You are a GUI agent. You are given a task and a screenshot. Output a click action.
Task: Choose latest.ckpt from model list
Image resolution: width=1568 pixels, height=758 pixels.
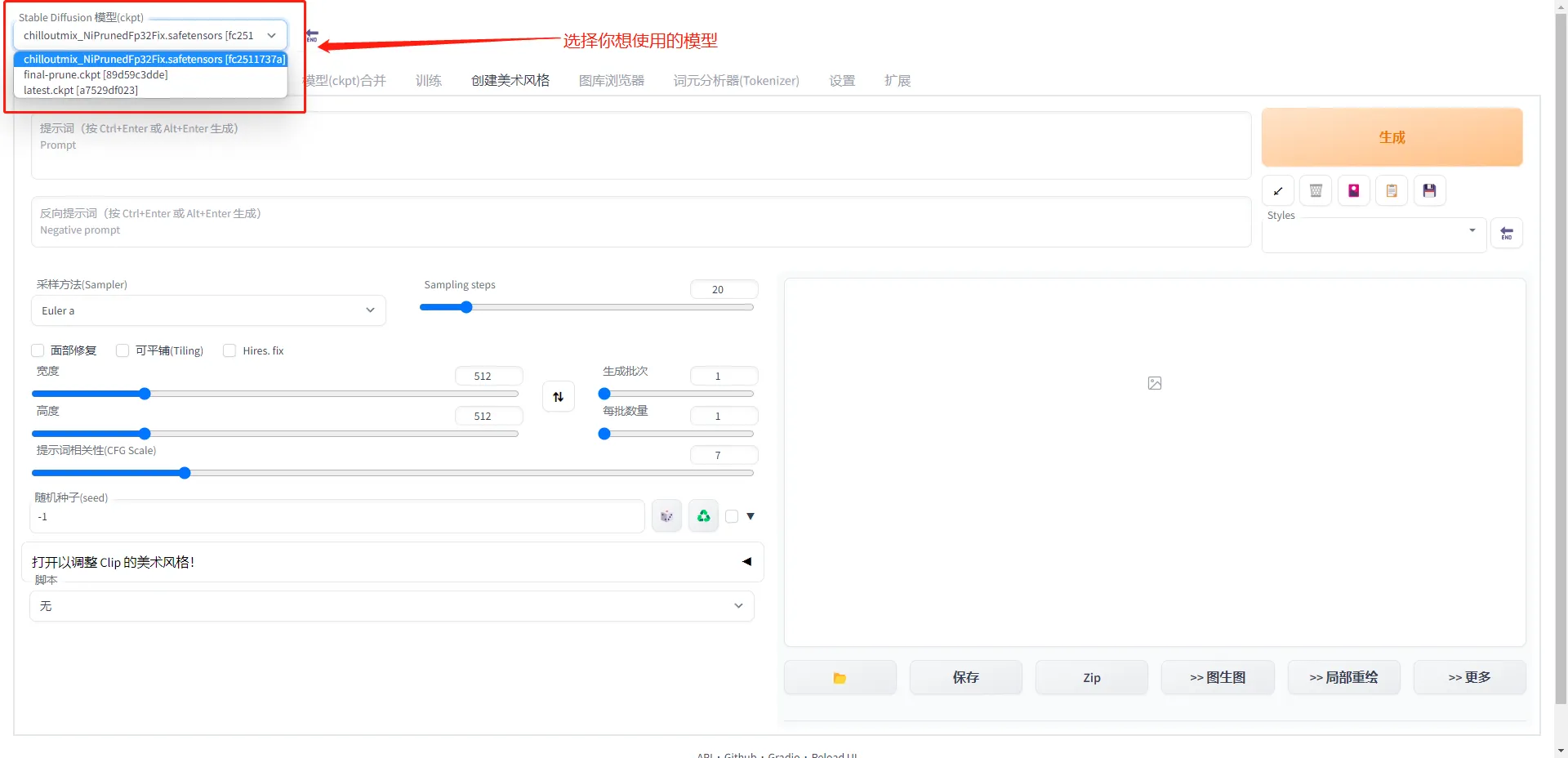(x=150, y=90)
